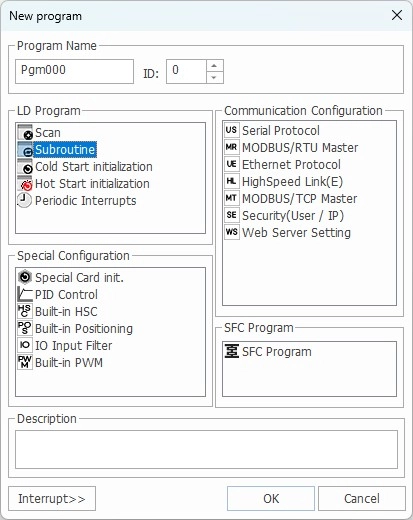The width and height of the screenshot is (413, 520).
Task: Select Web Server Setting option
Action: coord(296,233)
